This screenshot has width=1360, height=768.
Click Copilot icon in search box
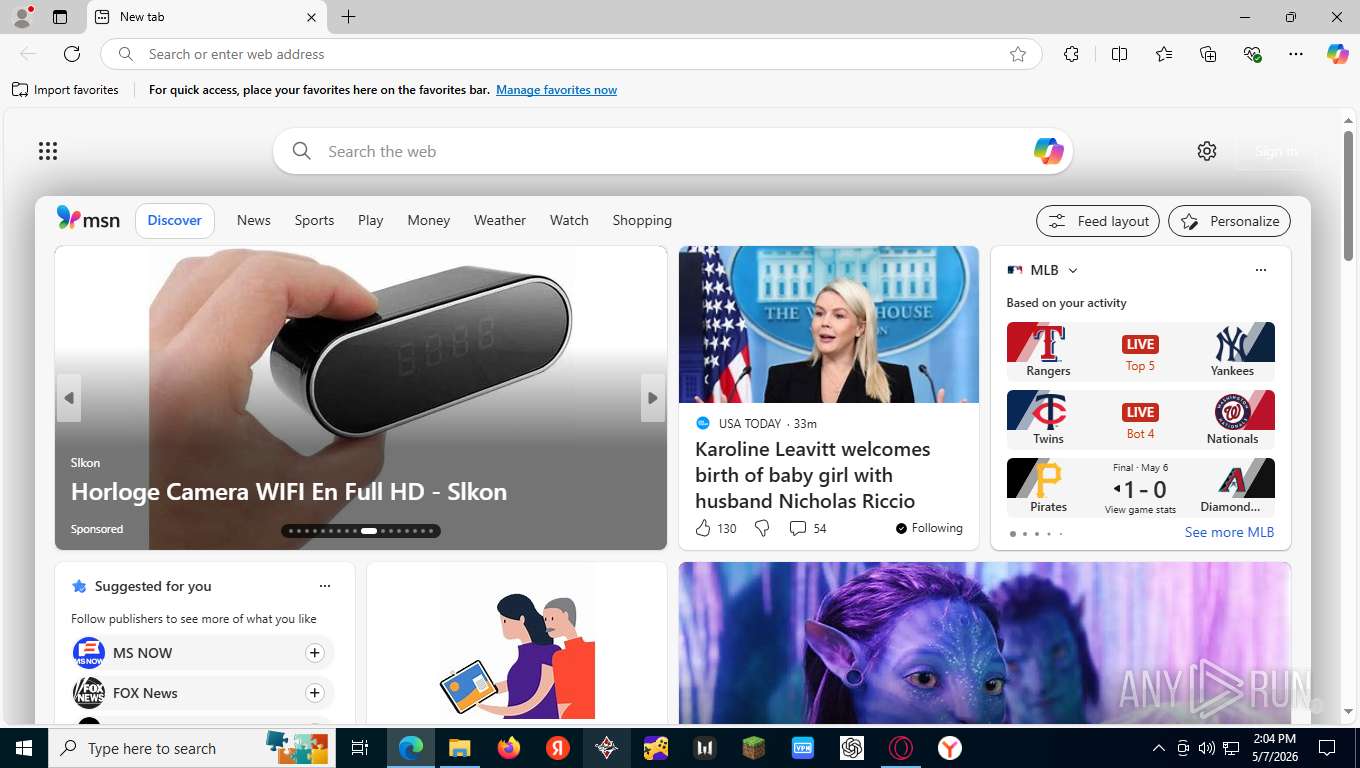coord(1048,151)
